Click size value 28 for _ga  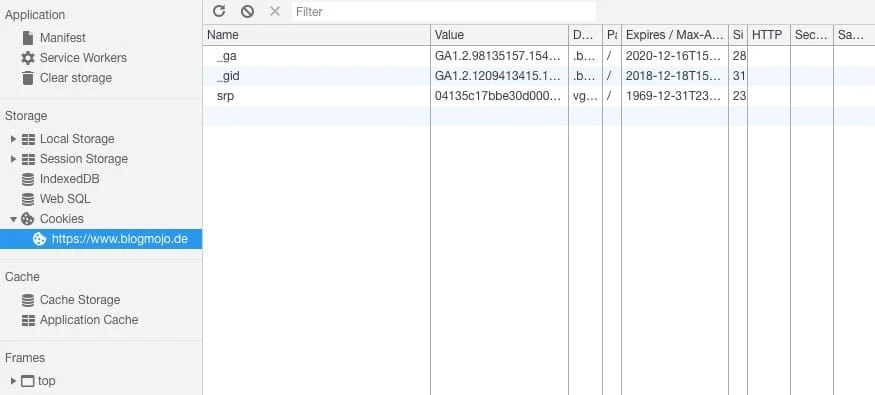(739, 56)
